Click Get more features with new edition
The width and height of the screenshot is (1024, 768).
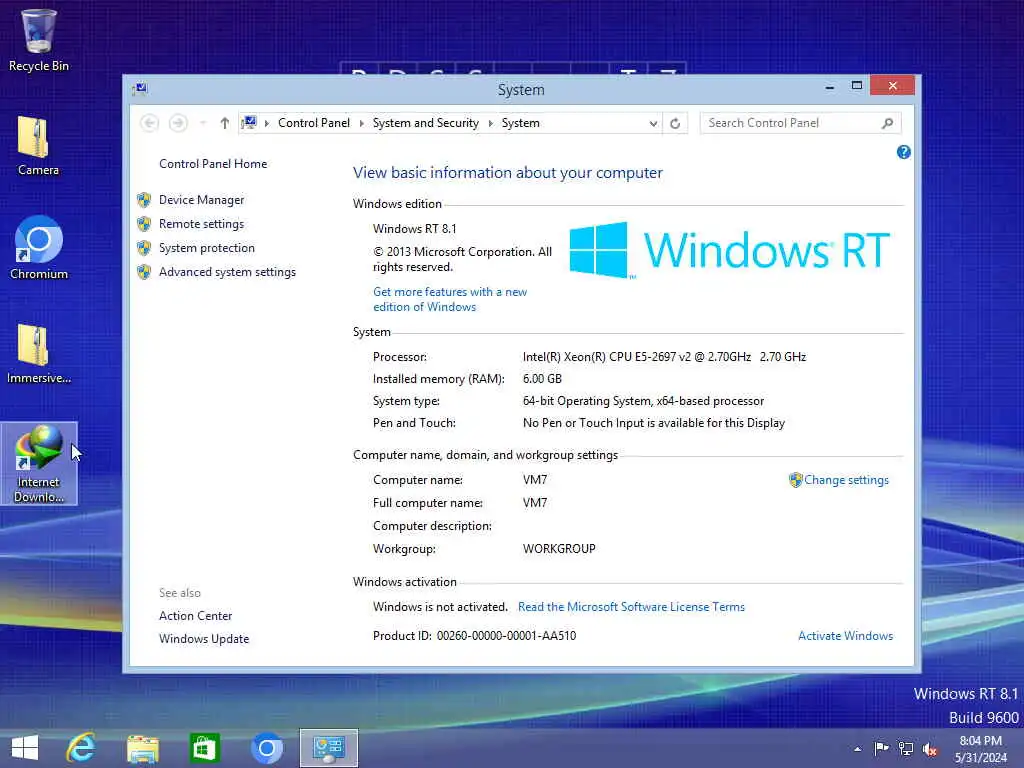tap(450, 299)
